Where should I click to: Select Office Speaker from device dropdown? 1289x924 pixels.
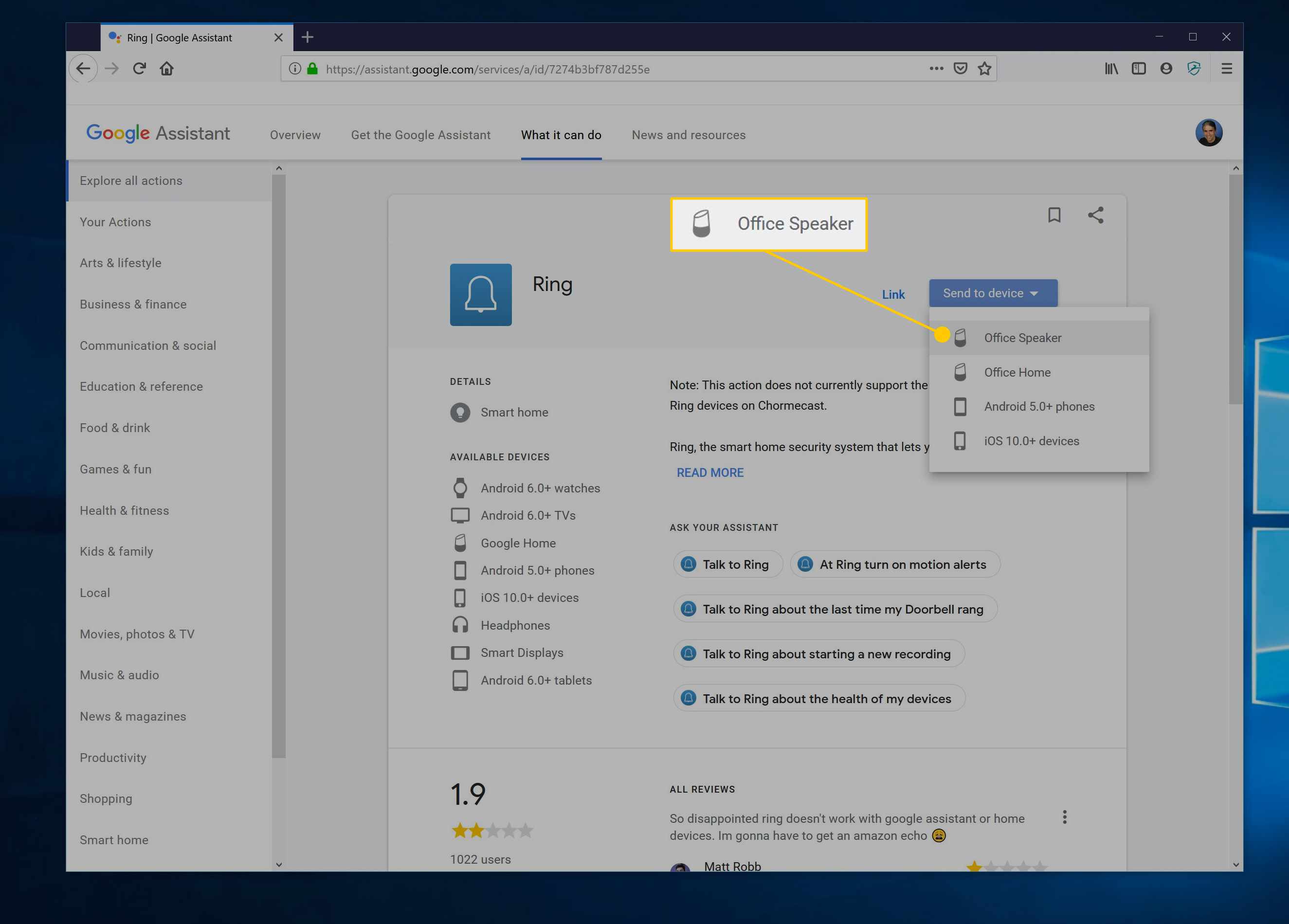pos(1022,337)
